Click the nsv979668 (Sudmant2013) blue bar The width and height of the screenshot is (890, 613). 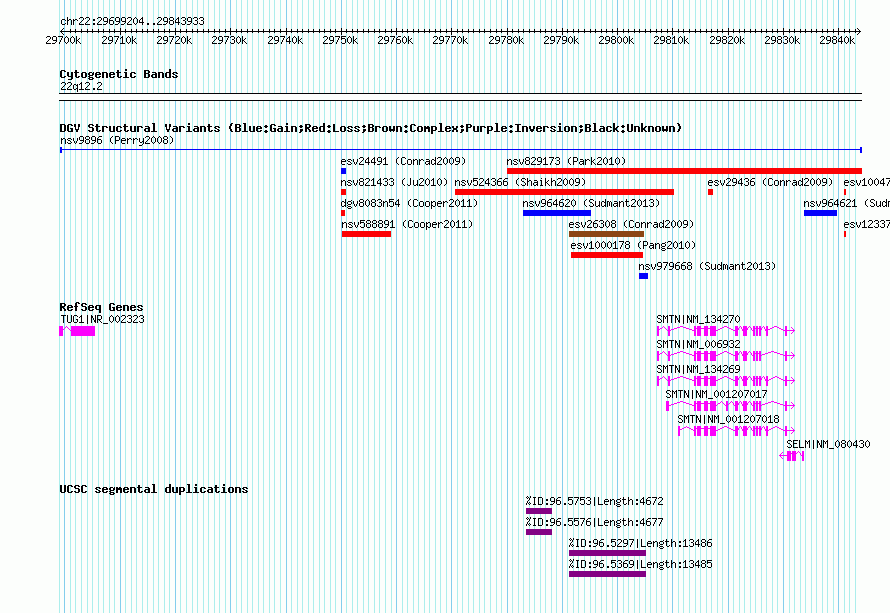(643, 276)
